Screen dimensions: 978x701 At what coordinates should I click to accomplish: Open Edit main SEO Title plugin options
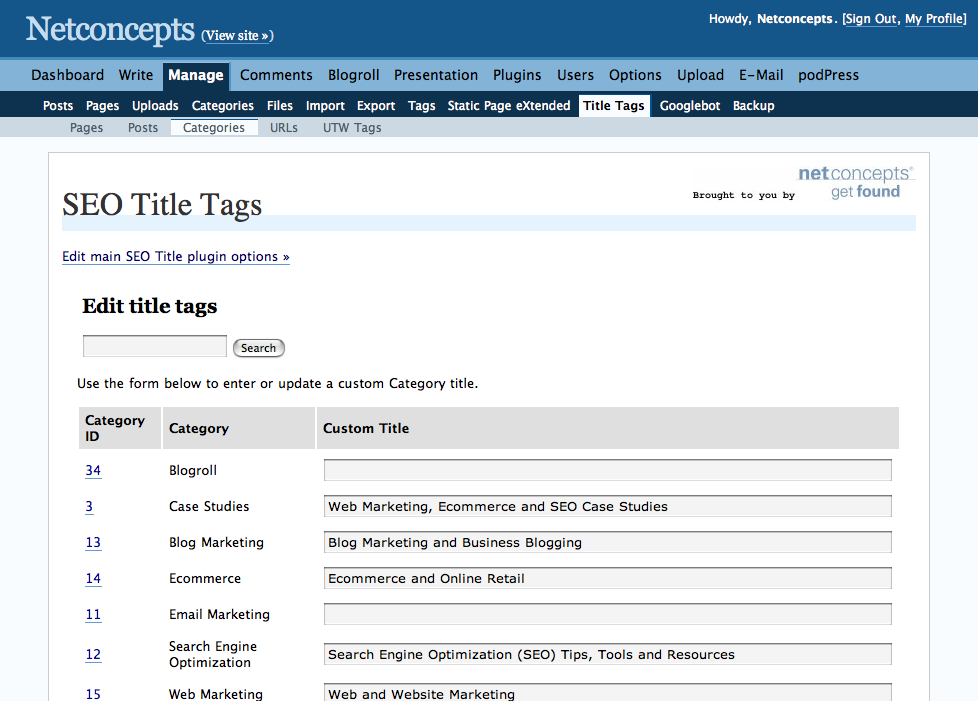point(176,257)
